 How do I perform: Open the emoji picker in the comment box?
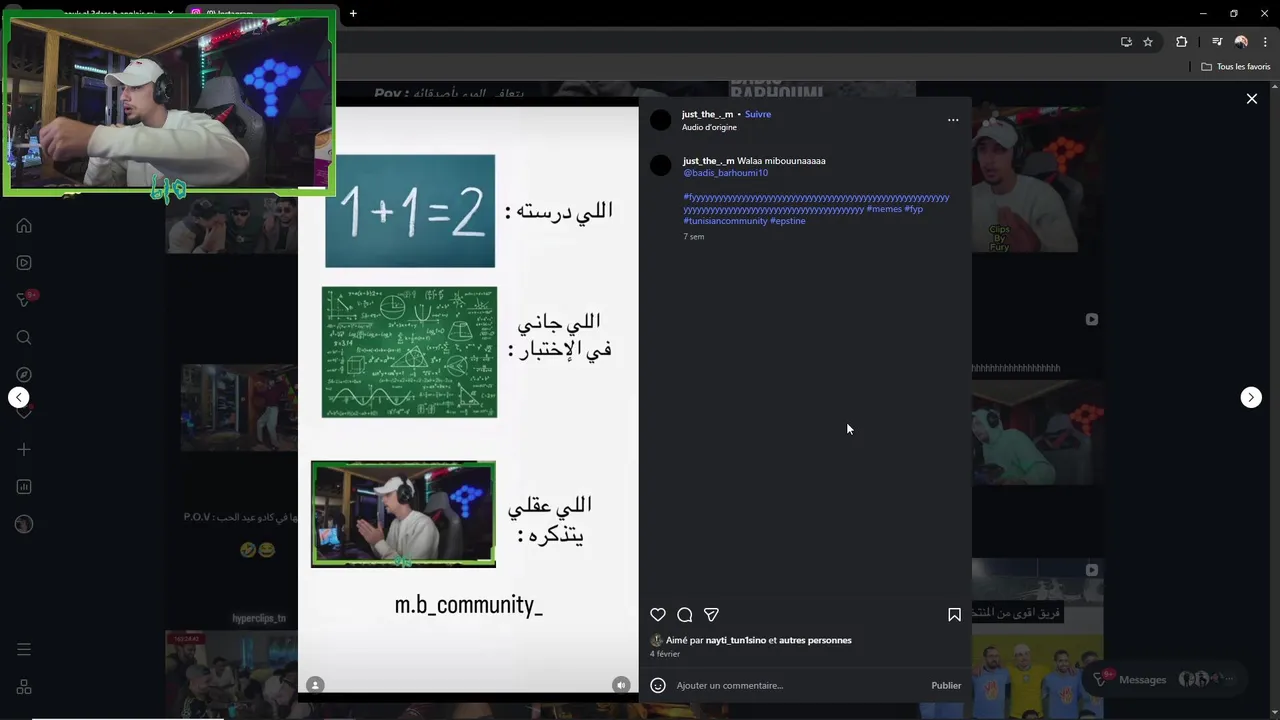658,685
